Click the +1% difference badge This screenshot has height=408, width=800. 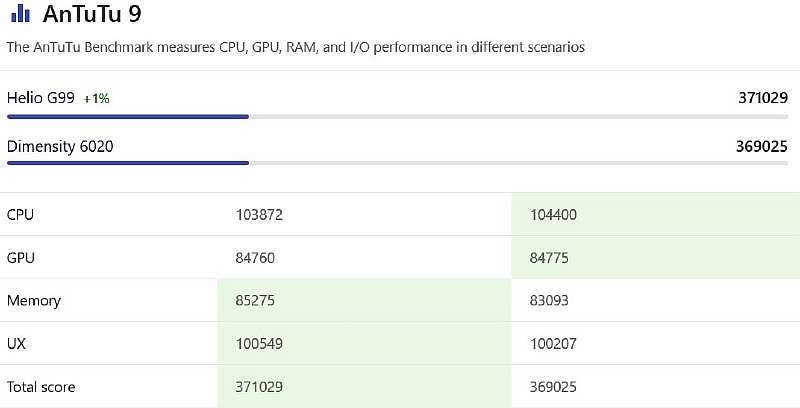tap(96, 99)
